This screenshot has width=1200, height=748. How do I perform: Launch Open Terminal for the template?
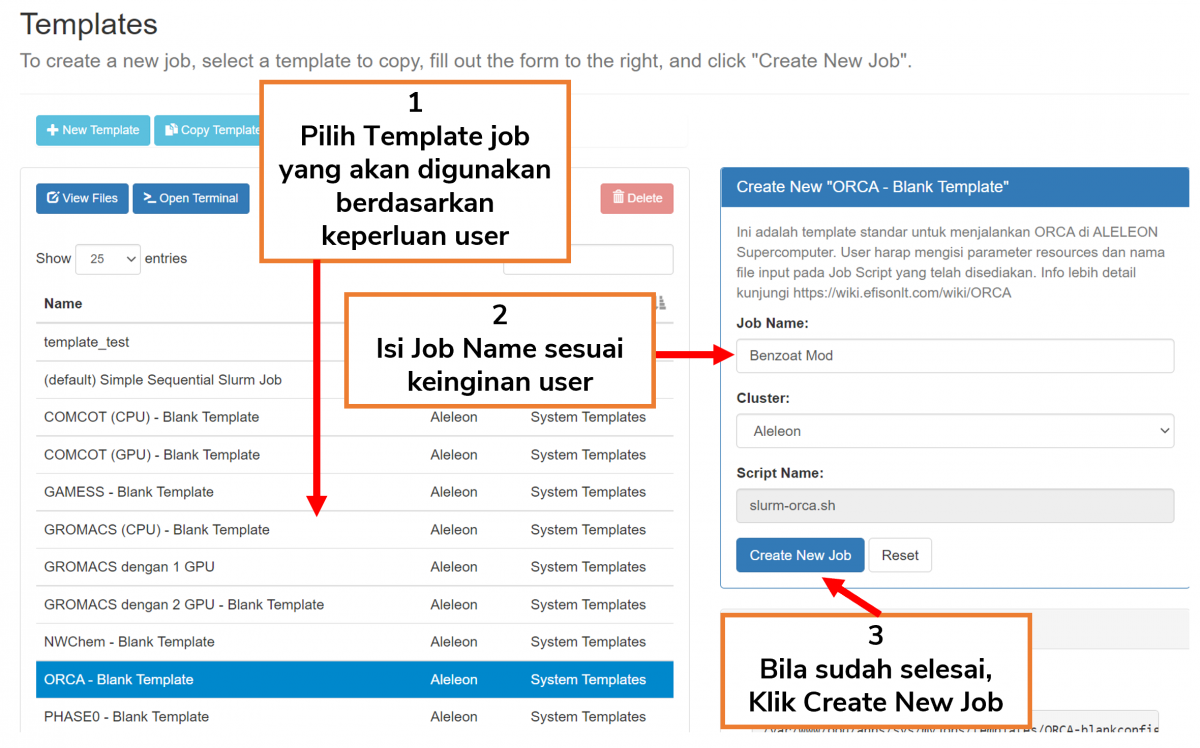tap(190, 198)
